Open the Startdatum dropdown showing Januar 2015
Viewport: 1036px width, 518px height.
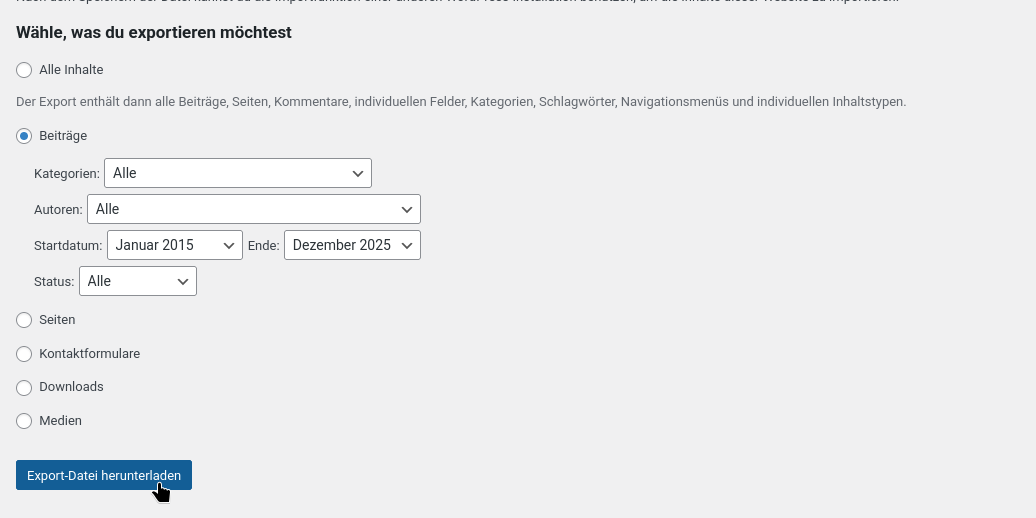pos(174,245)
